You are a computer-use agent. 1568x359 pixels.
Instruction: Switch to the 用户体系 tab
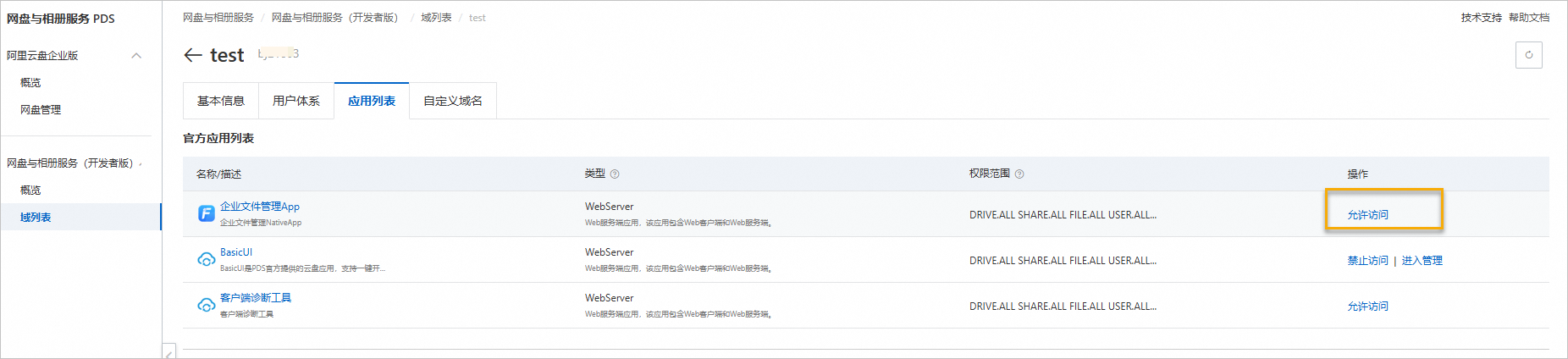coord(296,101)
